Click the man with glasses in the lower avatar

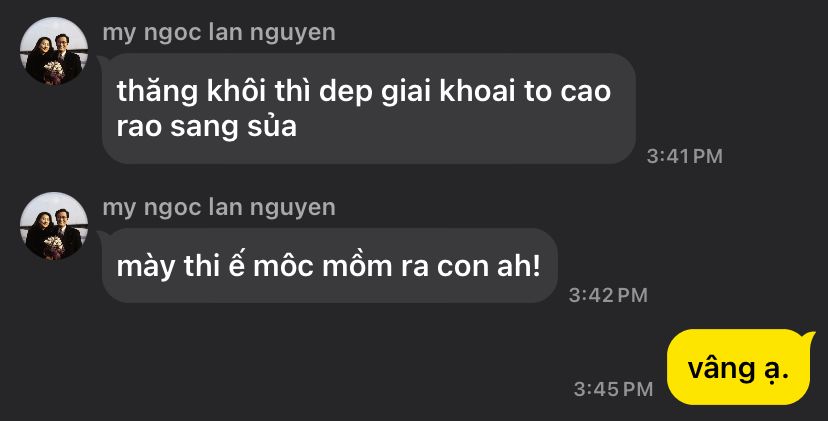click(65, 231)
